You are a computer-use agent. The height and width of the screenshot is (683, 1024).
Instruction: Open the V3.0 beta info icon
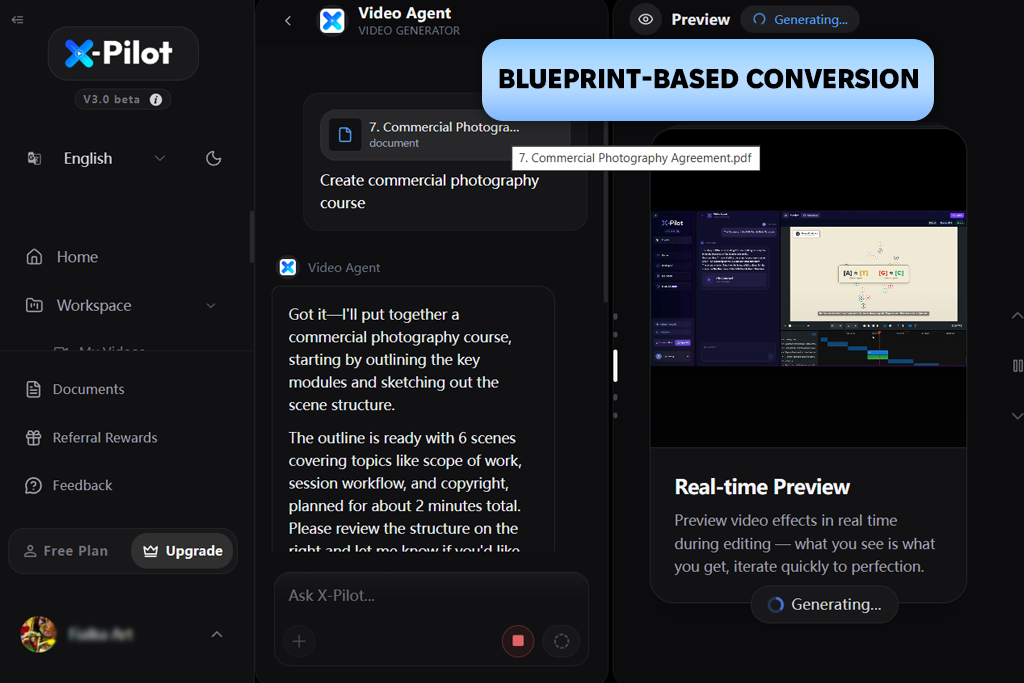[x=156, y=99]
